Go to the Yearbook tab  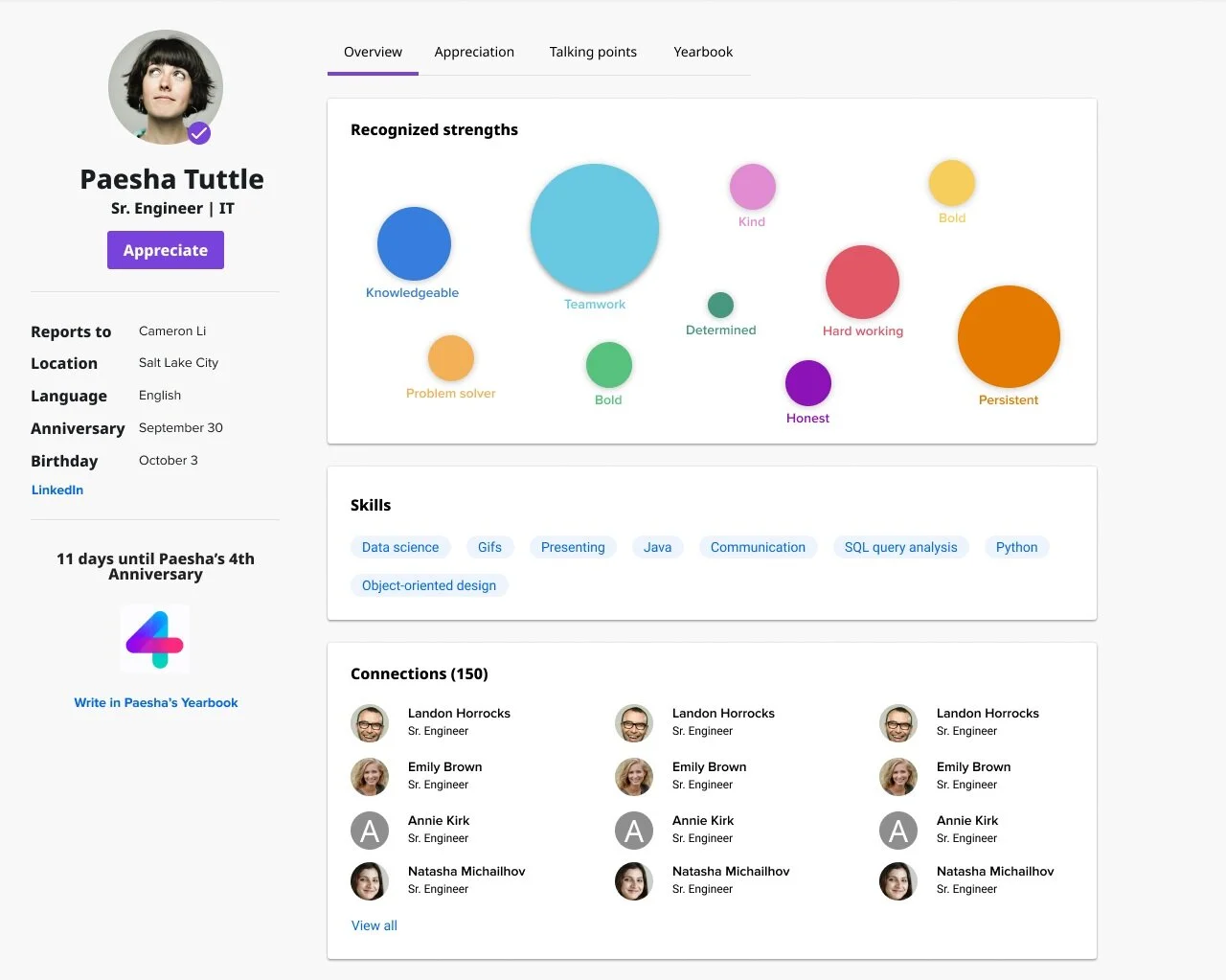click(703, 52)
